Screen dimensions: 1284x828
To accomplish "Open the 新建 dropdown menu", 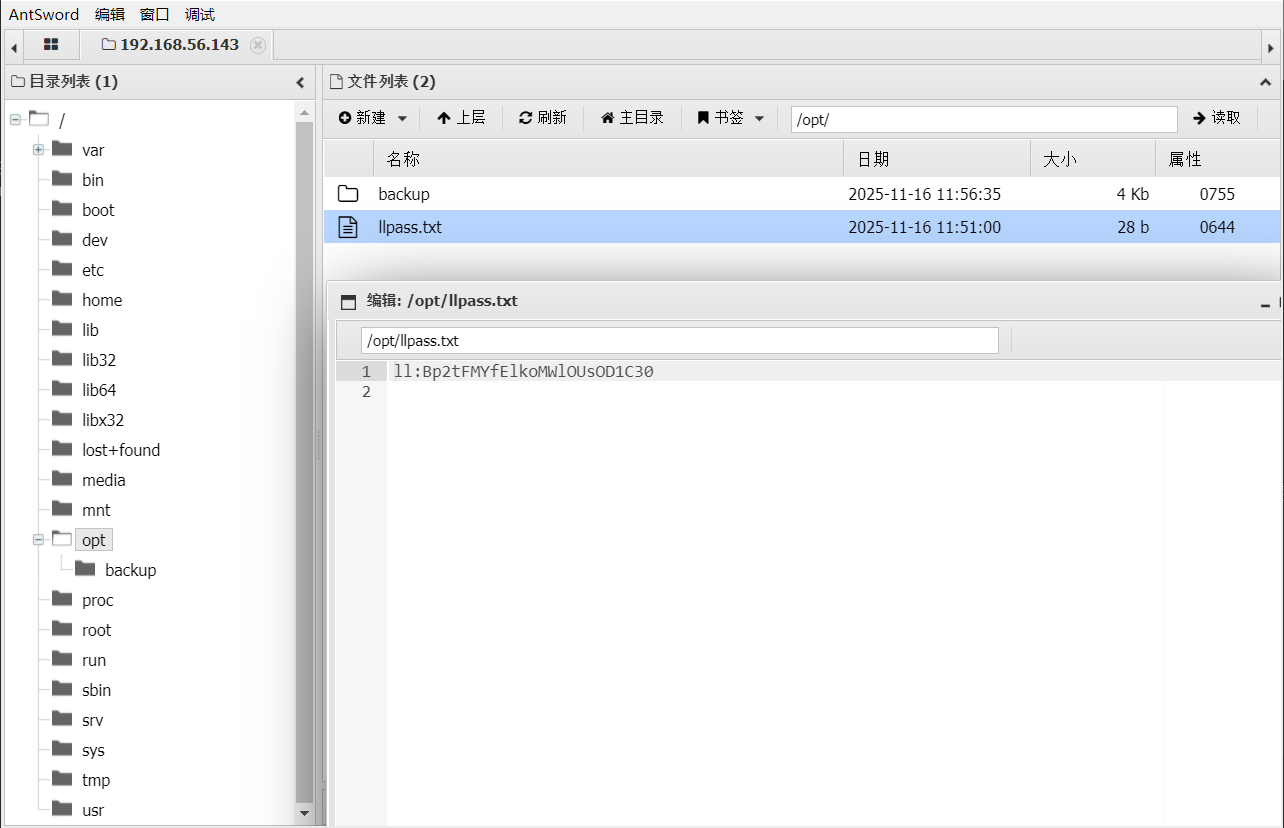I will click(x=373, y=118).
